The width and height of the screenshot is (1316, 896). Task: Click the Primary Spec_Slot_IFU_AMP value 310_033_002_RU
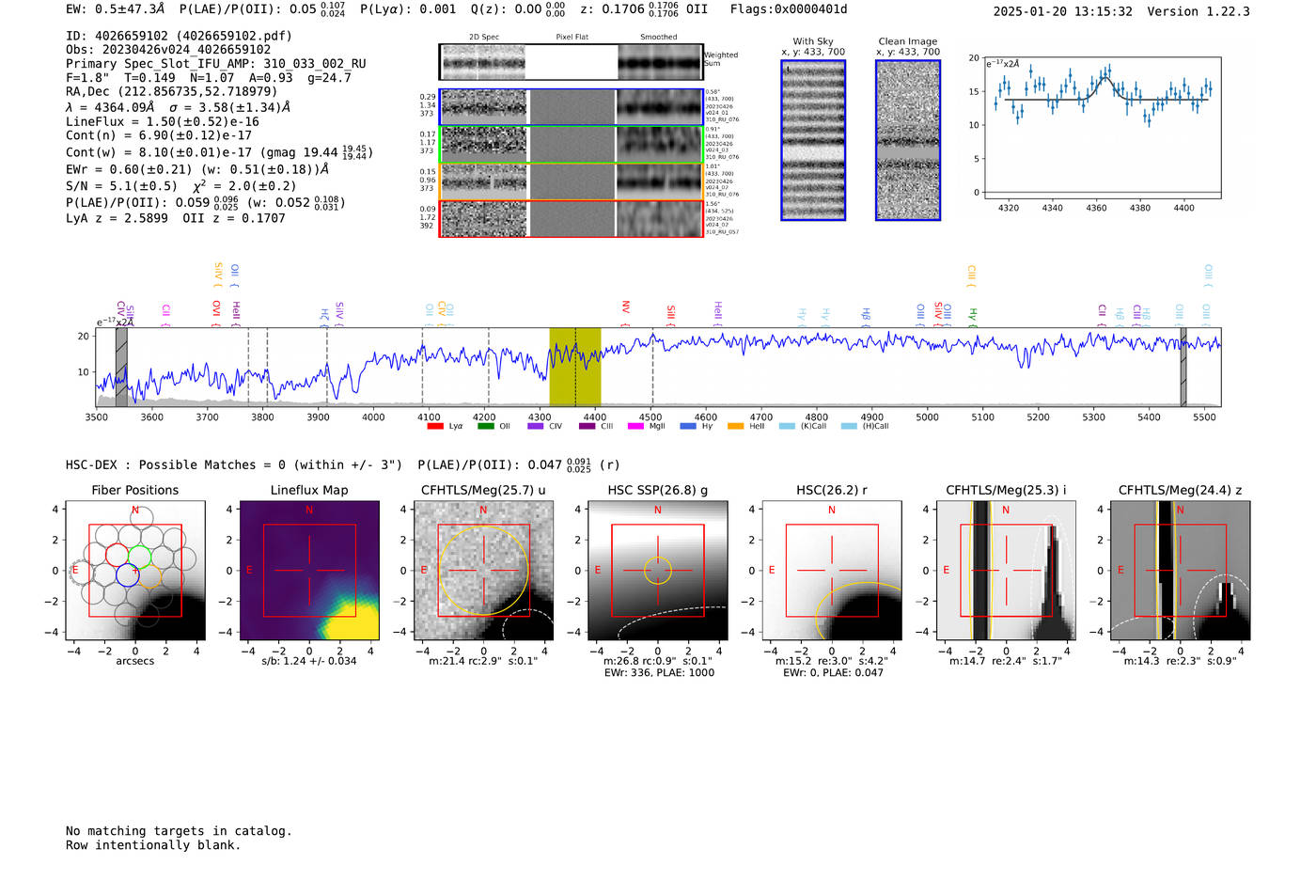[x=314, y=64]
